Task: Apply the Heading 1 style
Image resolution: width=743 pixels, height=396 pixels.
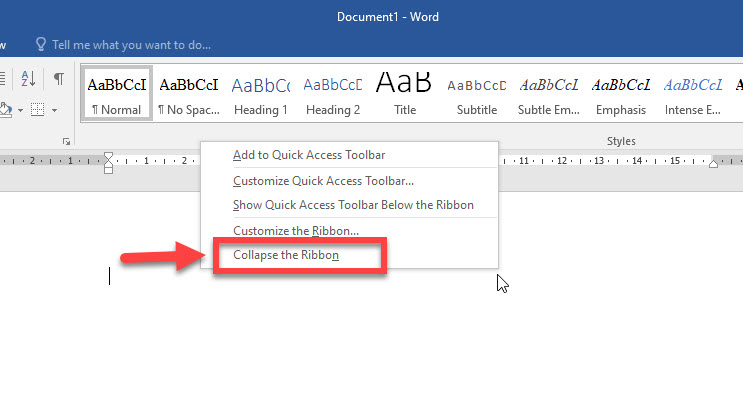Action: pyautogui.click(x=261, y=93)
